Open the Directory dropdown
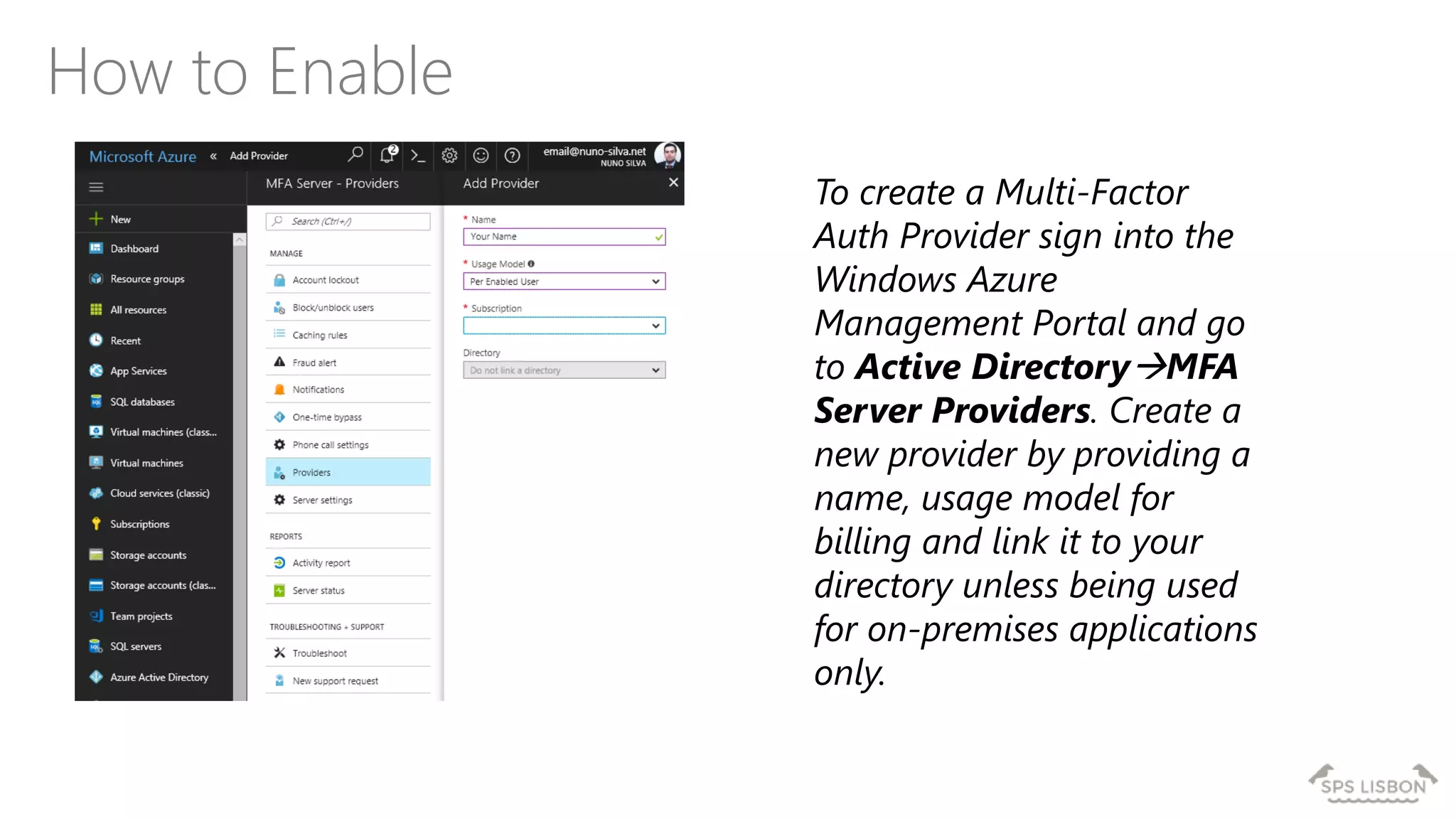The image size is (1456, 819). point(564,370)
